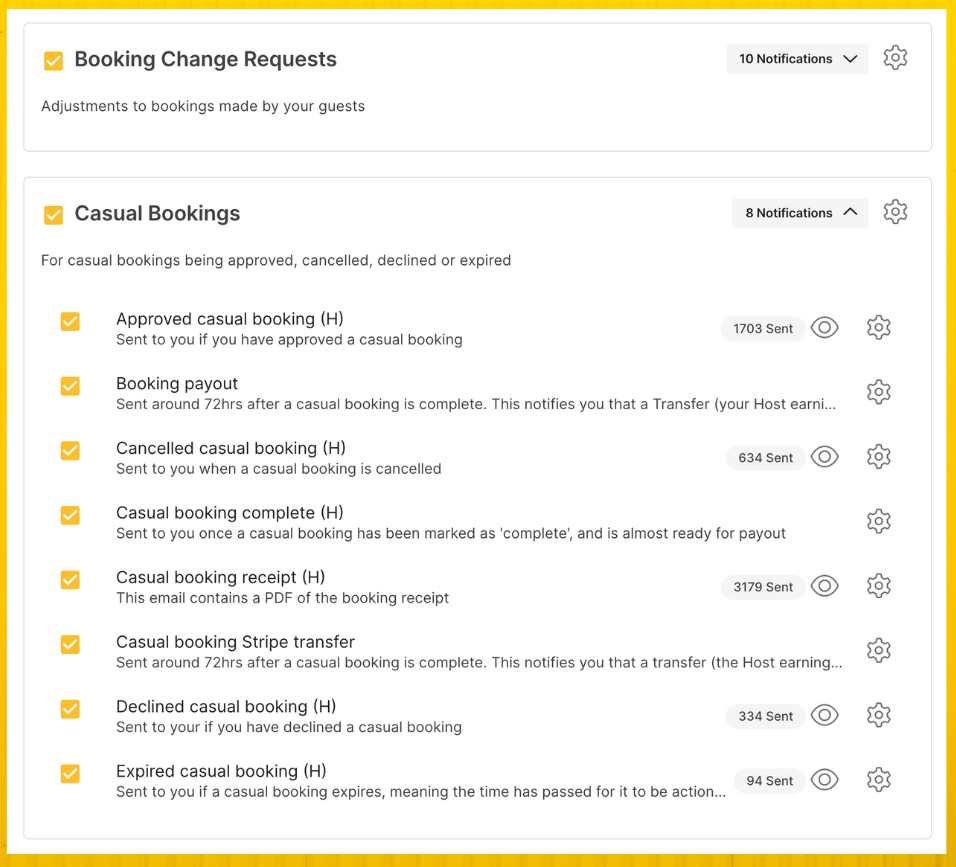The height and width of the screenshot is (867, 956).
Task: Open settings gear for Casual Bookings section
Action: pos(895,212)
